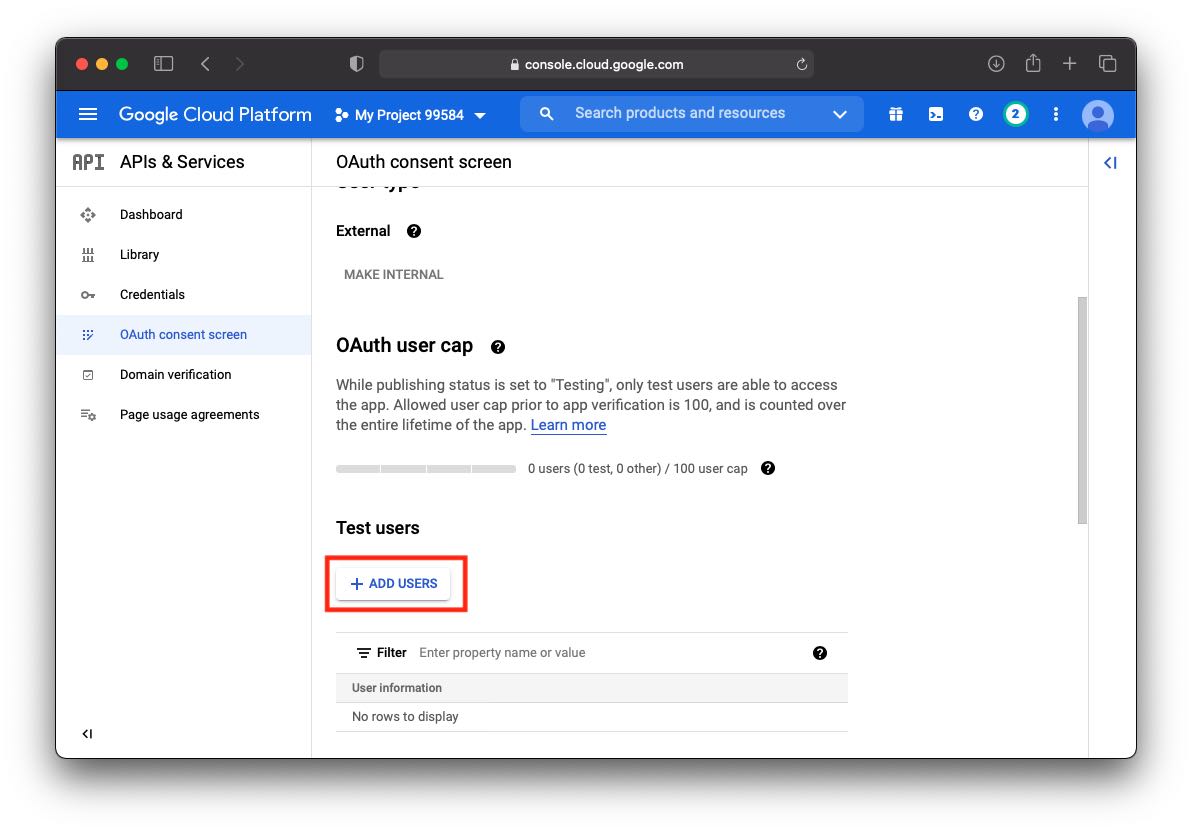Click the search magnifier icon
This screenshot has width=1192, height=832.
(x=546, y=113)
